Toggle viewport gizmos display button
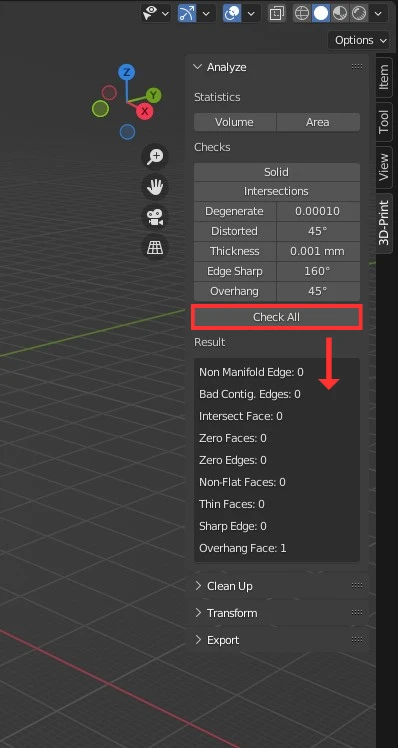The image size is (398, 748). 187,13
